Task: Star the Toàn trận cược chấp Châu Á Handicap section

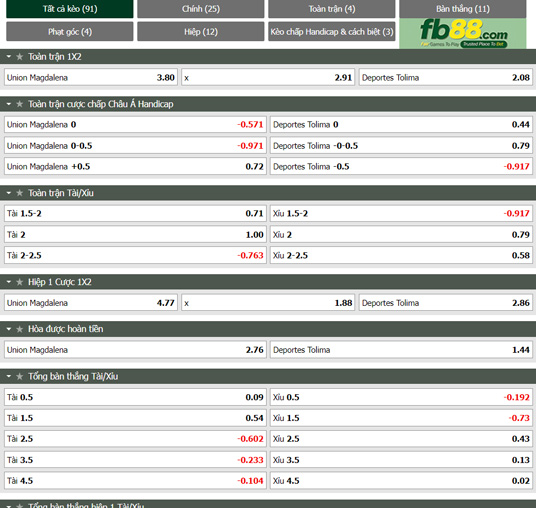Action: (x=19, y=104)
